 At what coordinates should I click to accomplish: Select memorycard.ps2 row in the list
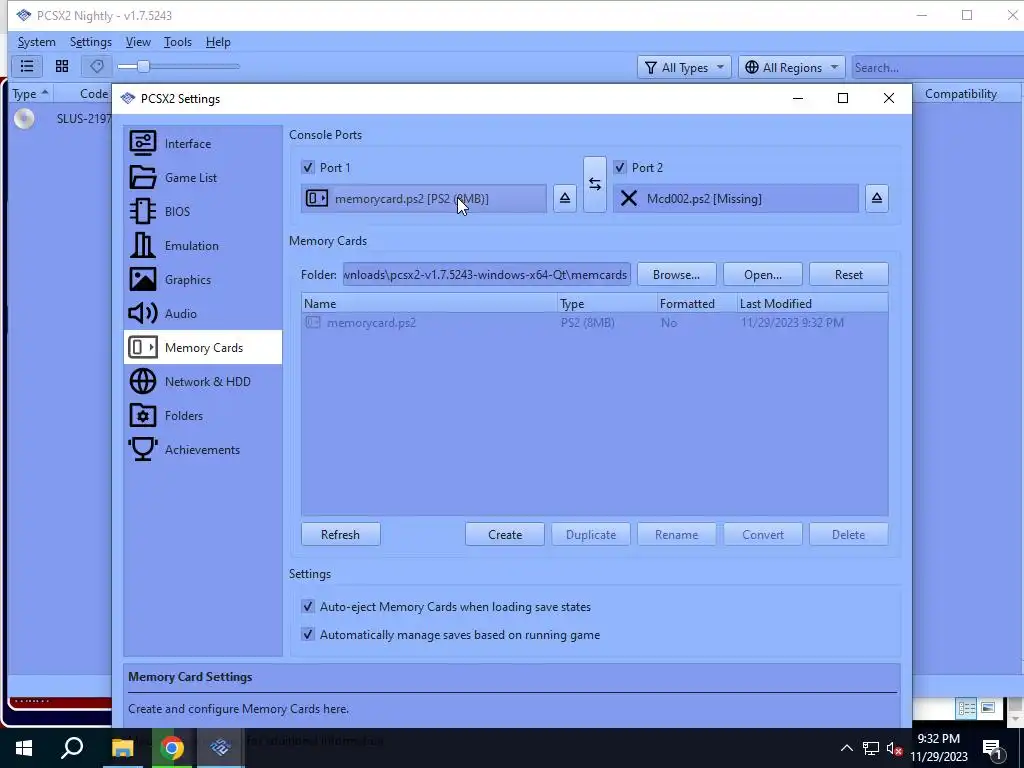pyautogui.click(x=594, y=323)
